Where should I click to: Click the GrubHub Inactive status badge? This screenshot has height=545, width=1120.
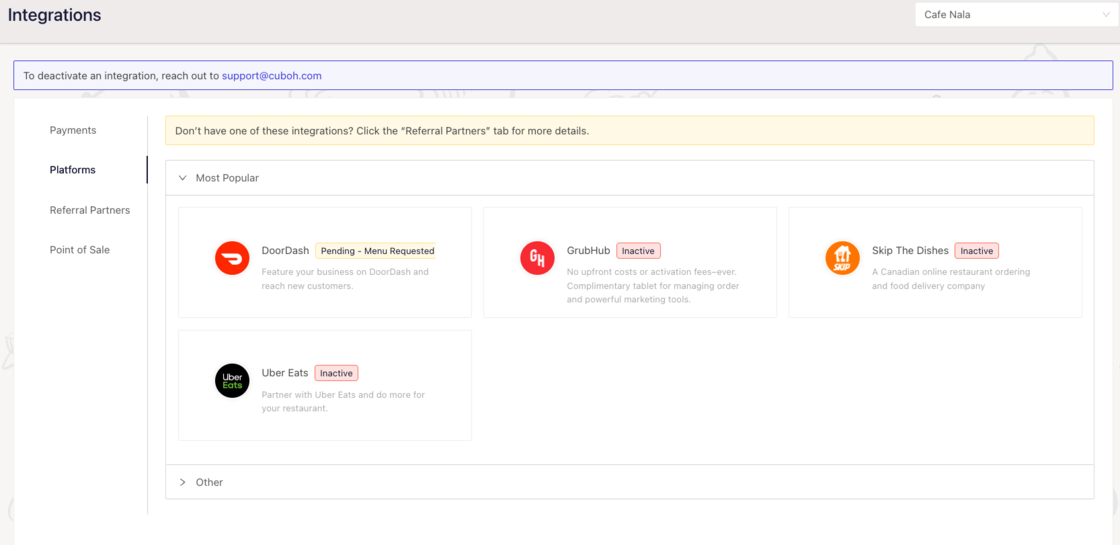[x=638, y=251]
